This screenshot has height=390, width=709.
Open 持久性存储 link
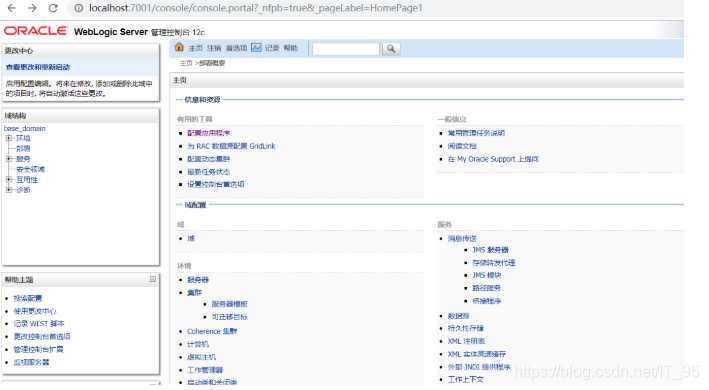(x=465, y=329)
